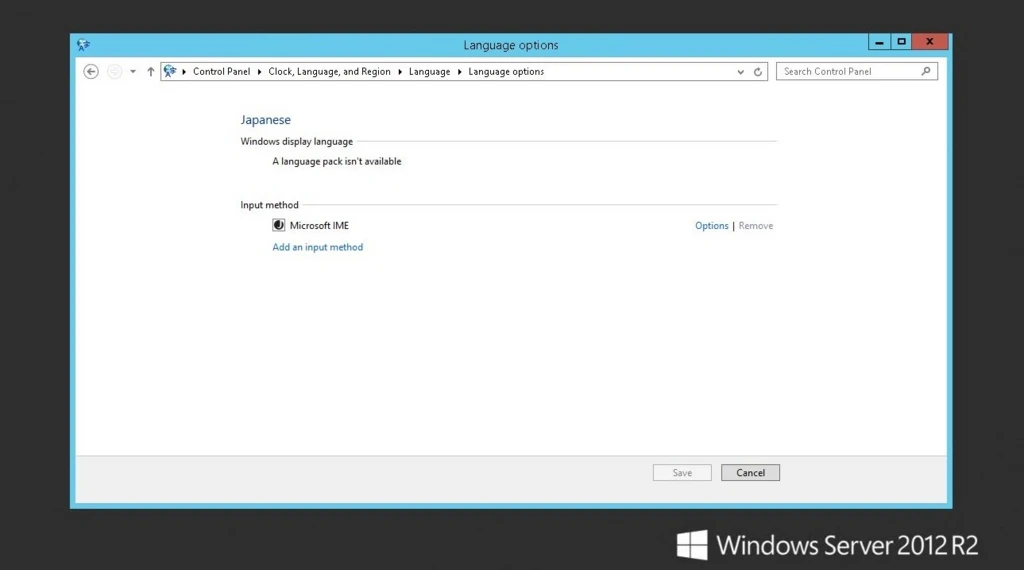Open the Language breadcrumb
The image size is (1024, 570).
tap(429, 71)
